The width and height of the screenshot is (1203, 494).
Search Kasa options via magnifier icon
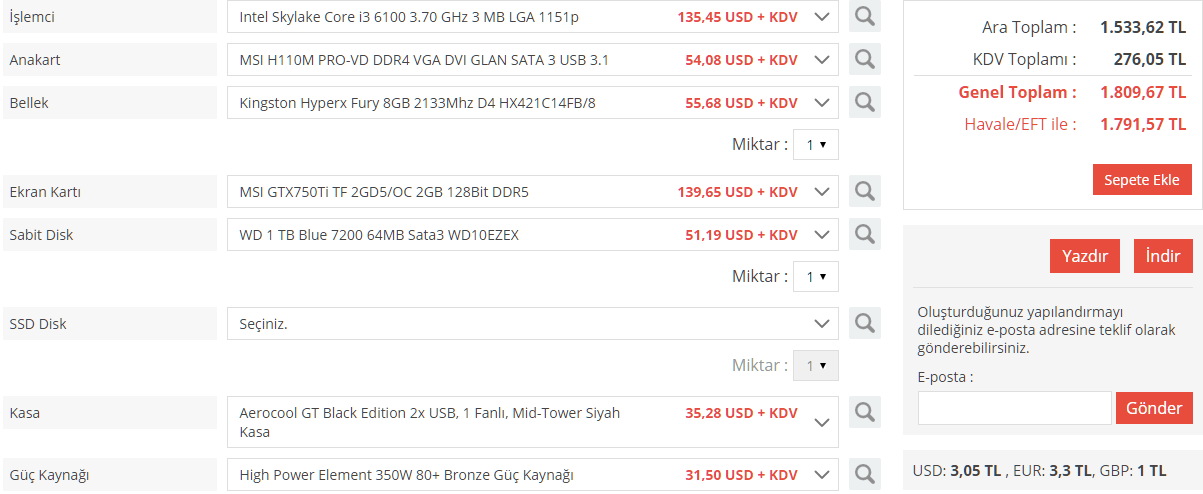click(865, 412)
